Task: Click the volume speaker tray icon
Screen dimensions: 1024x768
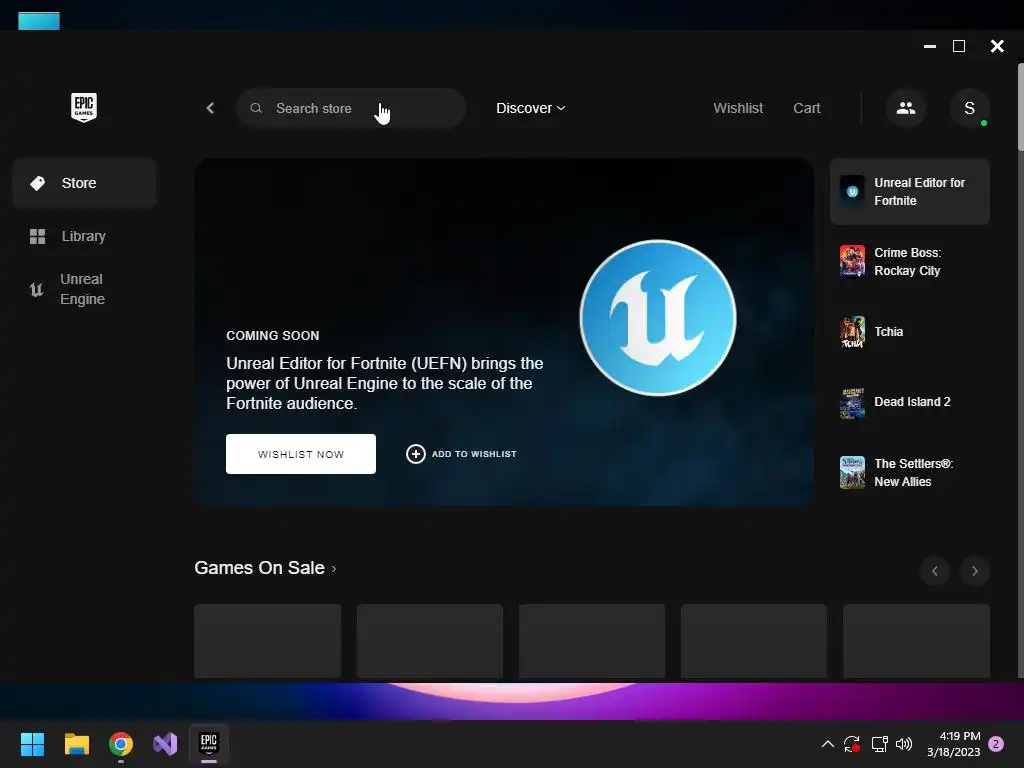Action: point(904,744)
